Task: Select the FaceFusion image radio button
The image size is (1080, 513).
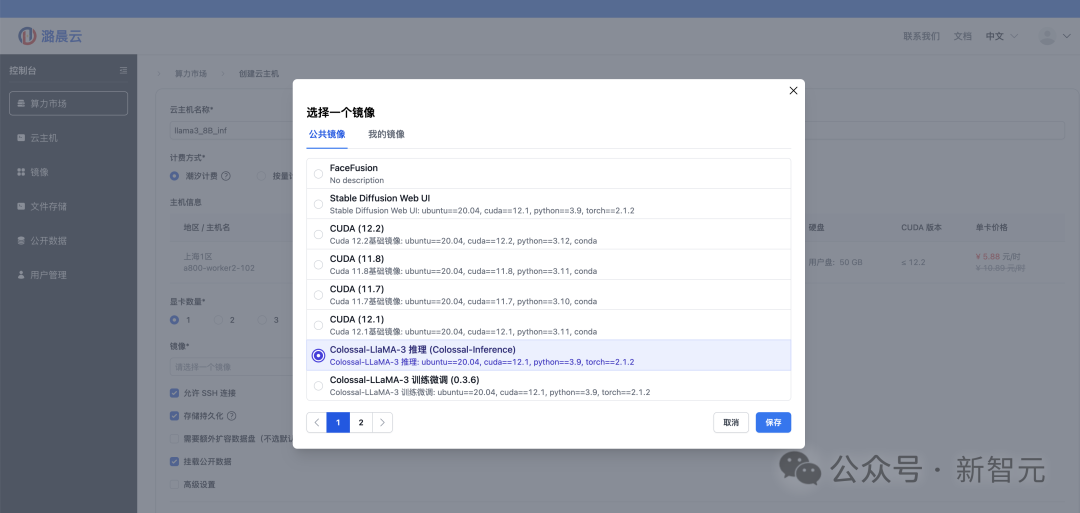Action: 318,174
